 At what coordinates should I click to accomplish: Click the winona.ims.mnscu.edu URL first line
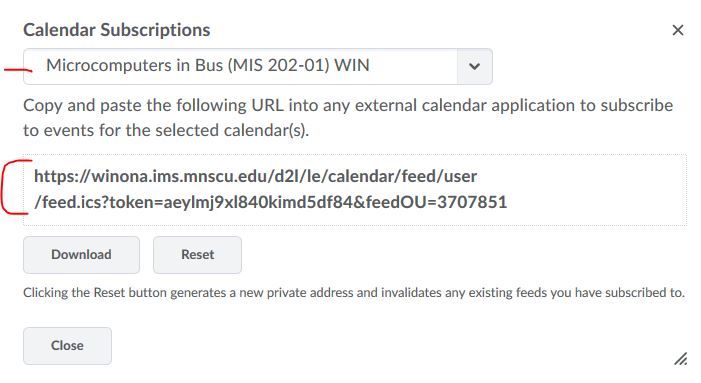coord(255,177)
